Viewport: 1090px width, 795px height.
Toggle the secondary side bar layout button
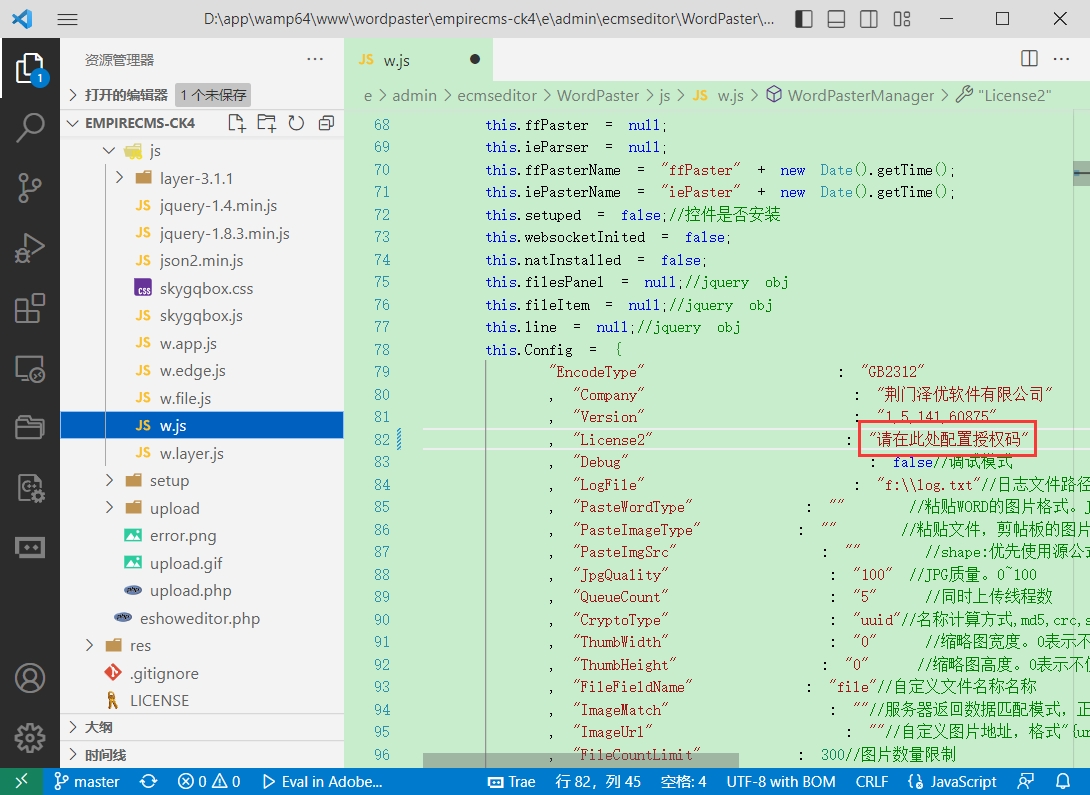point(869,19)
